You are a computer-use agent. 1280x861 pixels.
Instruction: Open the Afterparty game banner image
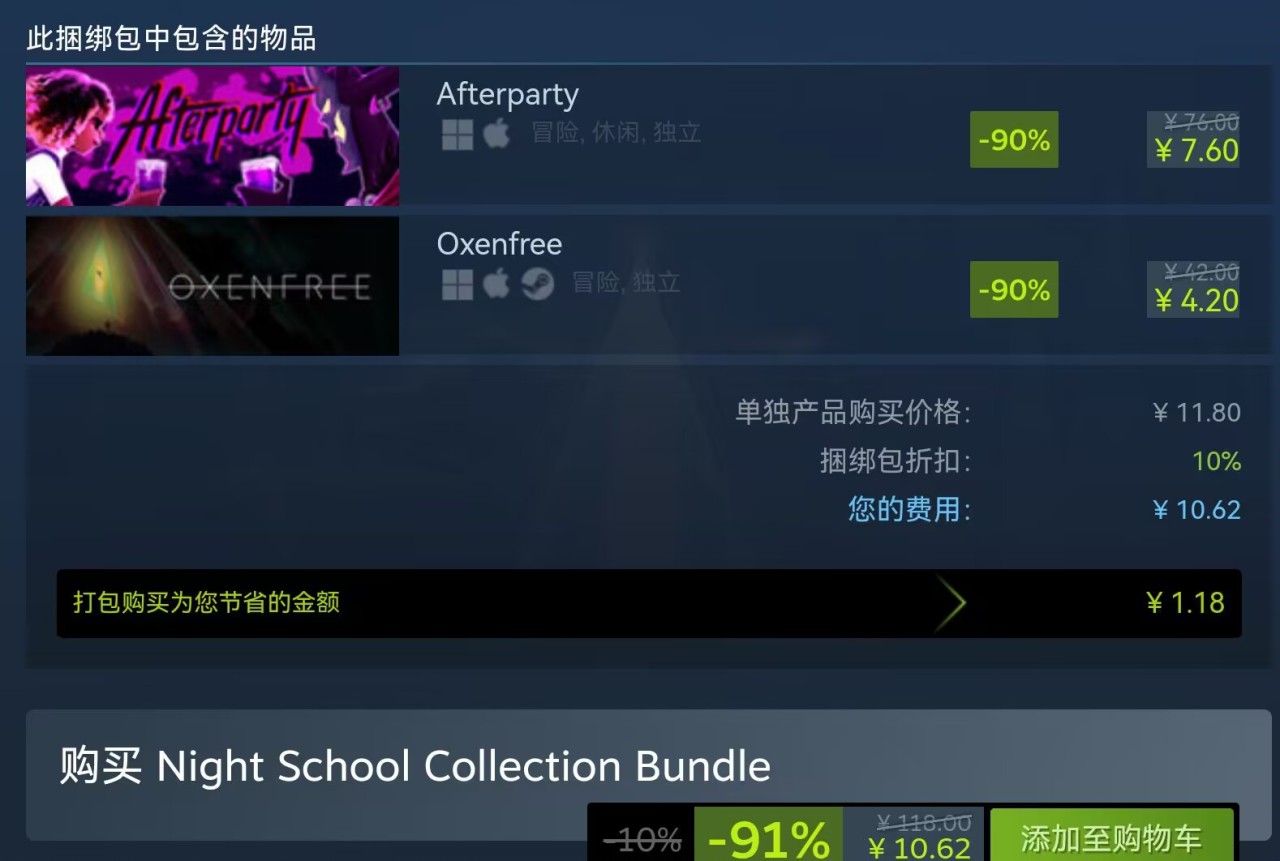(212, 136)
